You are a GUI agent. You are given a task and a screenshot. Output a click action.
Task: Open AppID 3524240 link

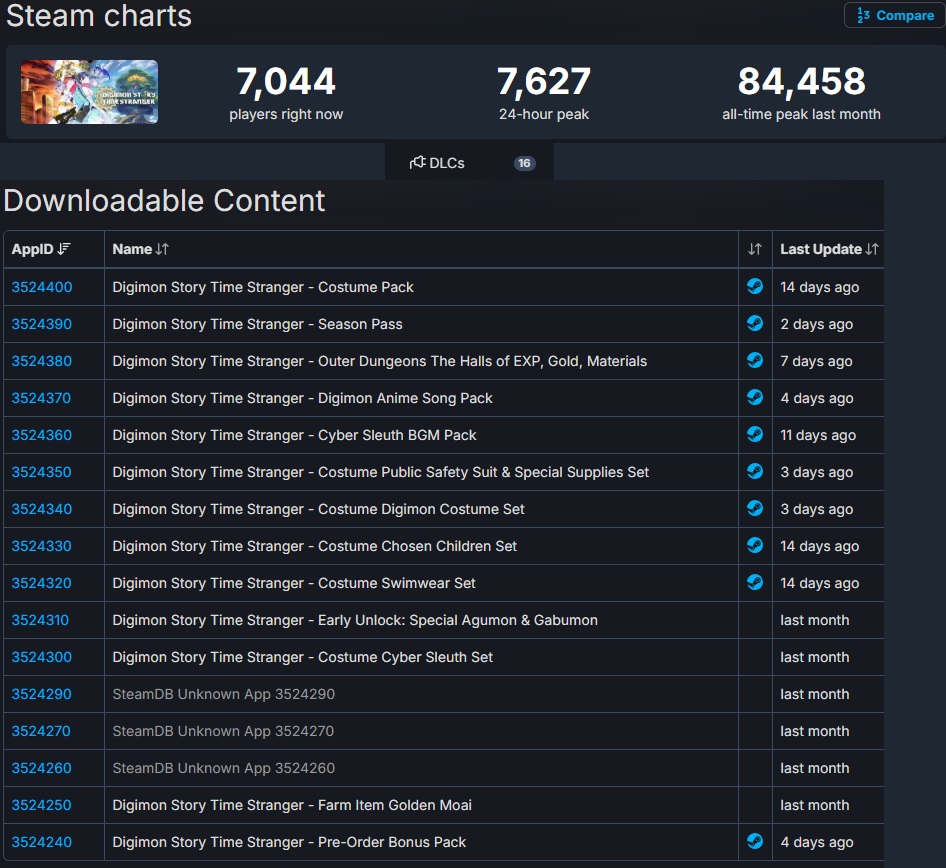coord(42,842)
